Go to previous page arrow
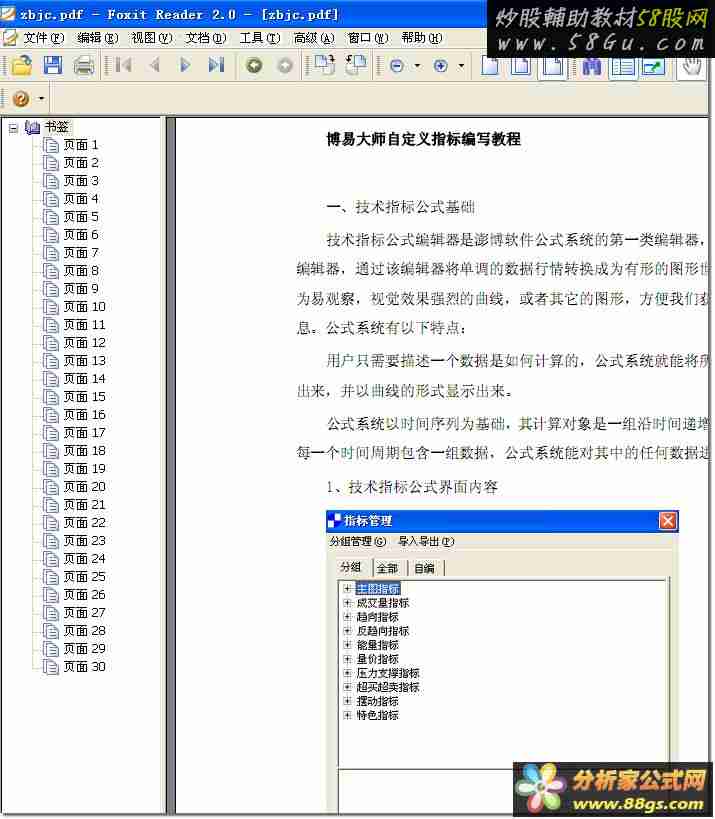 click(x=154, y=65)
